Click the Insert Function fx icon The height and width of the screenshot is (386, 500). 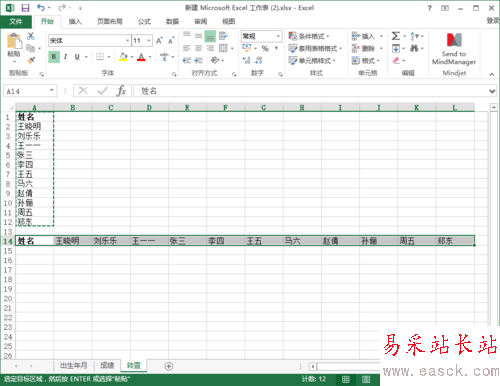tap(121, 91)
